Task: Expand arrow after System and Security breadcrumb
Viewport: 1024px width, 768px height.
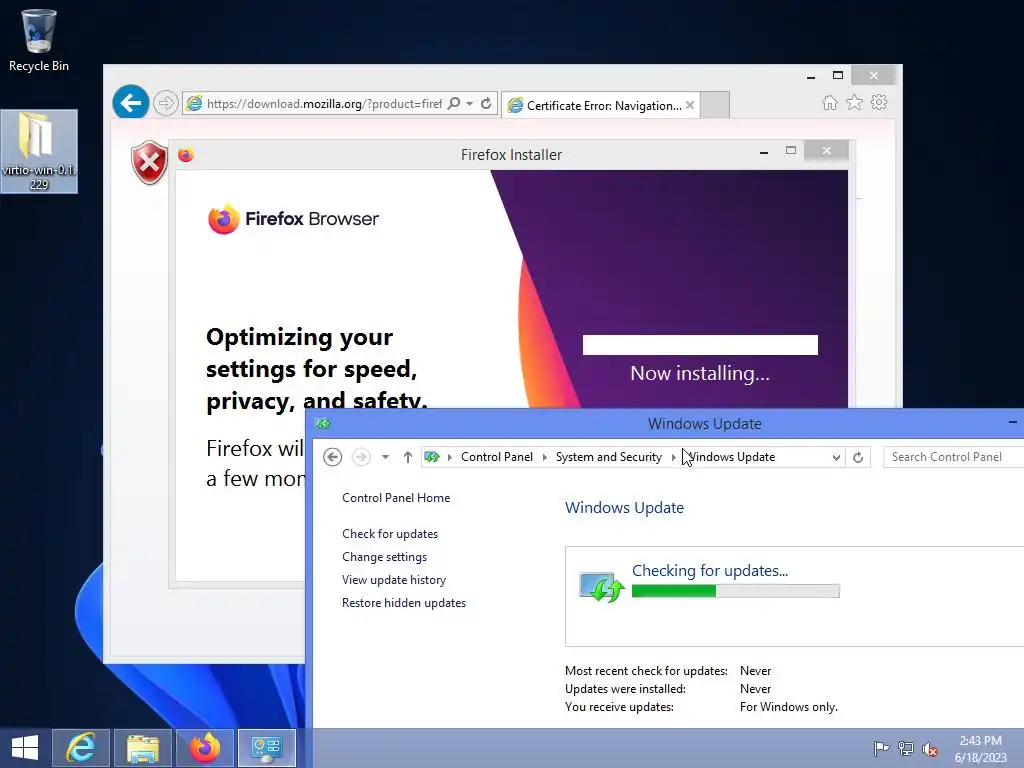Action: [673, 457]
